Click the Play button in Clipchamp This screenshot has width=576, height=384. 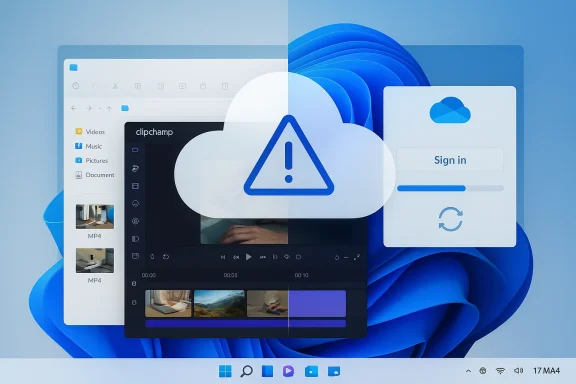click(248, 257)
